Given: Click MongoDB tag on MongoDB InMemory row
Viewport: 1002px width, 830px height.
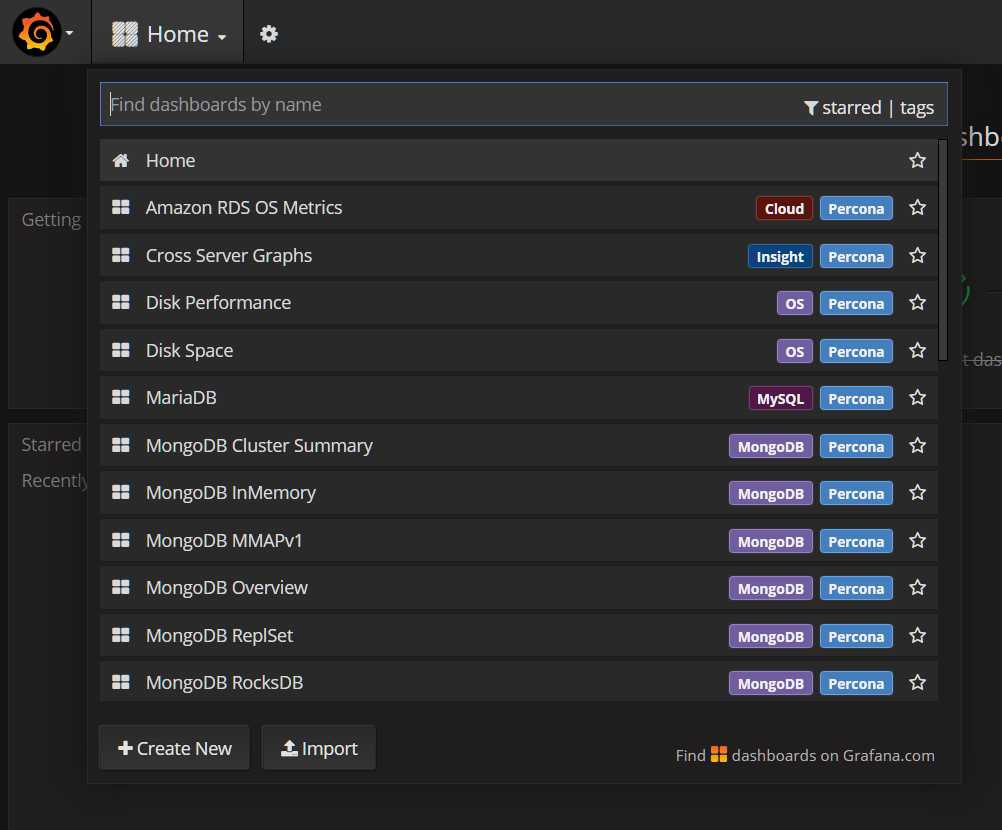Looking at the screenshot, I should click(771, 493).
